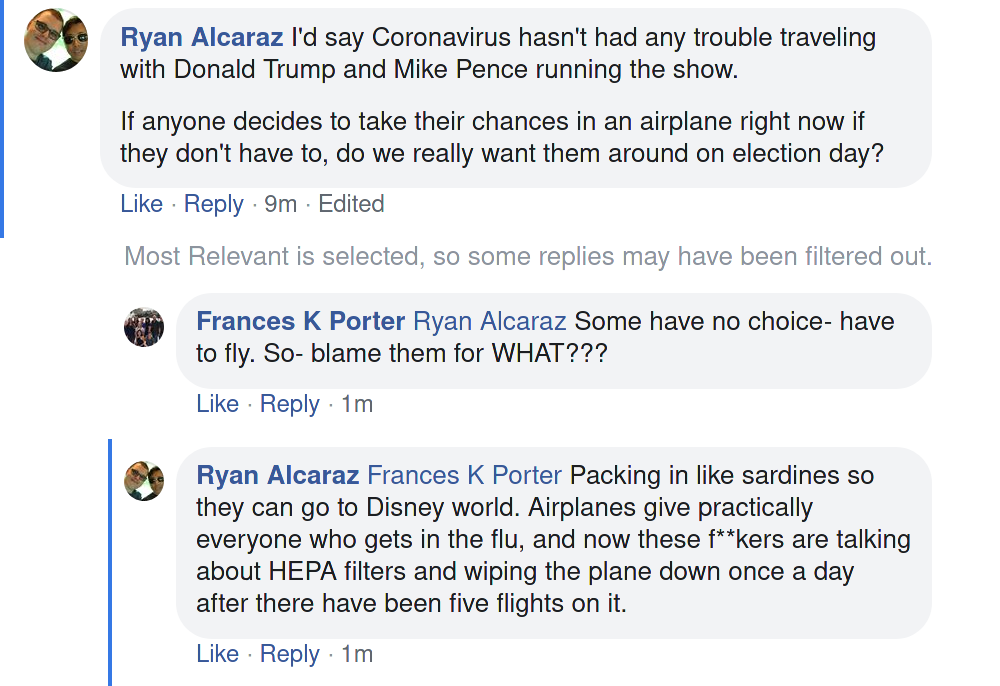The height and width of the screenshot is (686, 1000).
Task: Reply to Ryan Alcaraz's top comment
Action: (214, 204)
